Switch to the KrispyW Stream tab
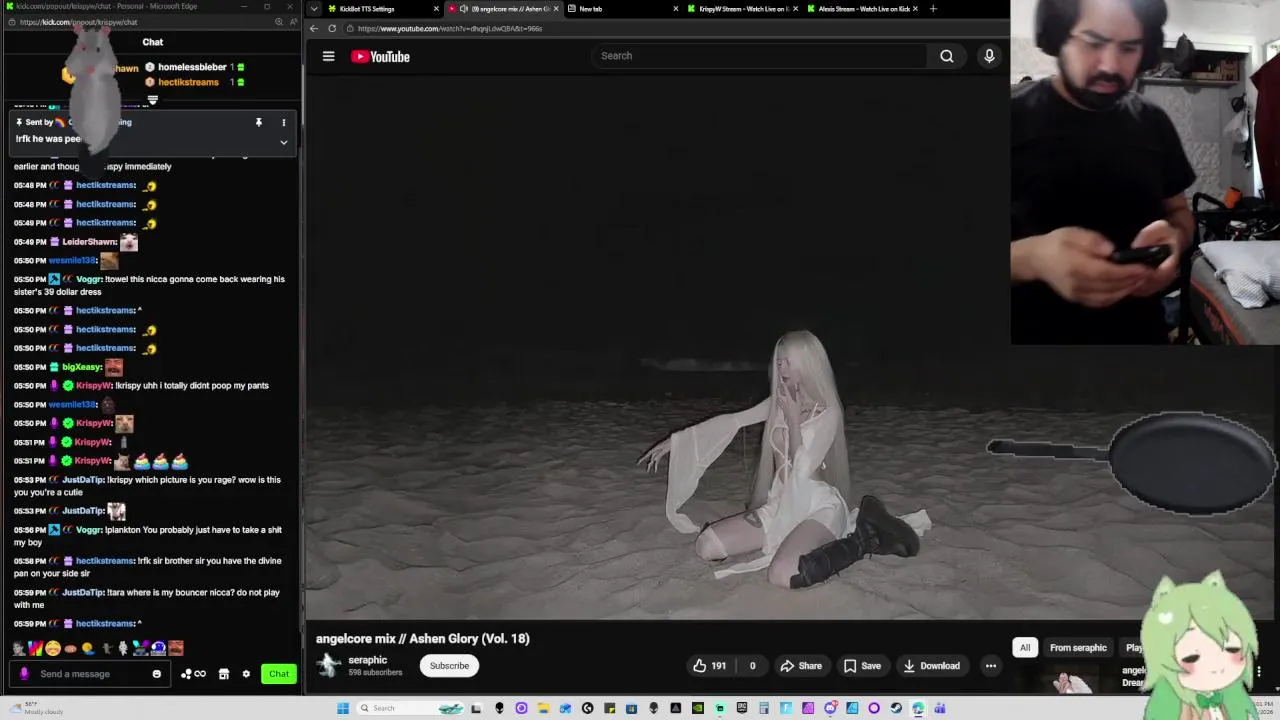The height and width of the screenshot is (720, 1280). point(743,9)
